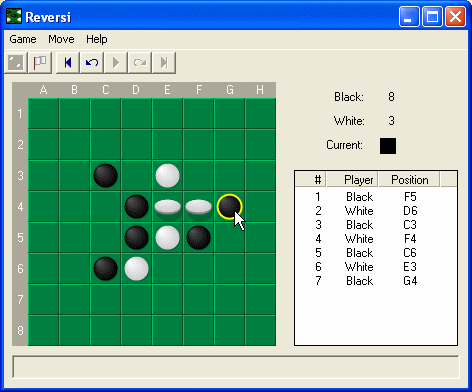Select move 3 position 'C3' in list
The height and width of the screenshot is (392, 472).
(x=410, y=225)
